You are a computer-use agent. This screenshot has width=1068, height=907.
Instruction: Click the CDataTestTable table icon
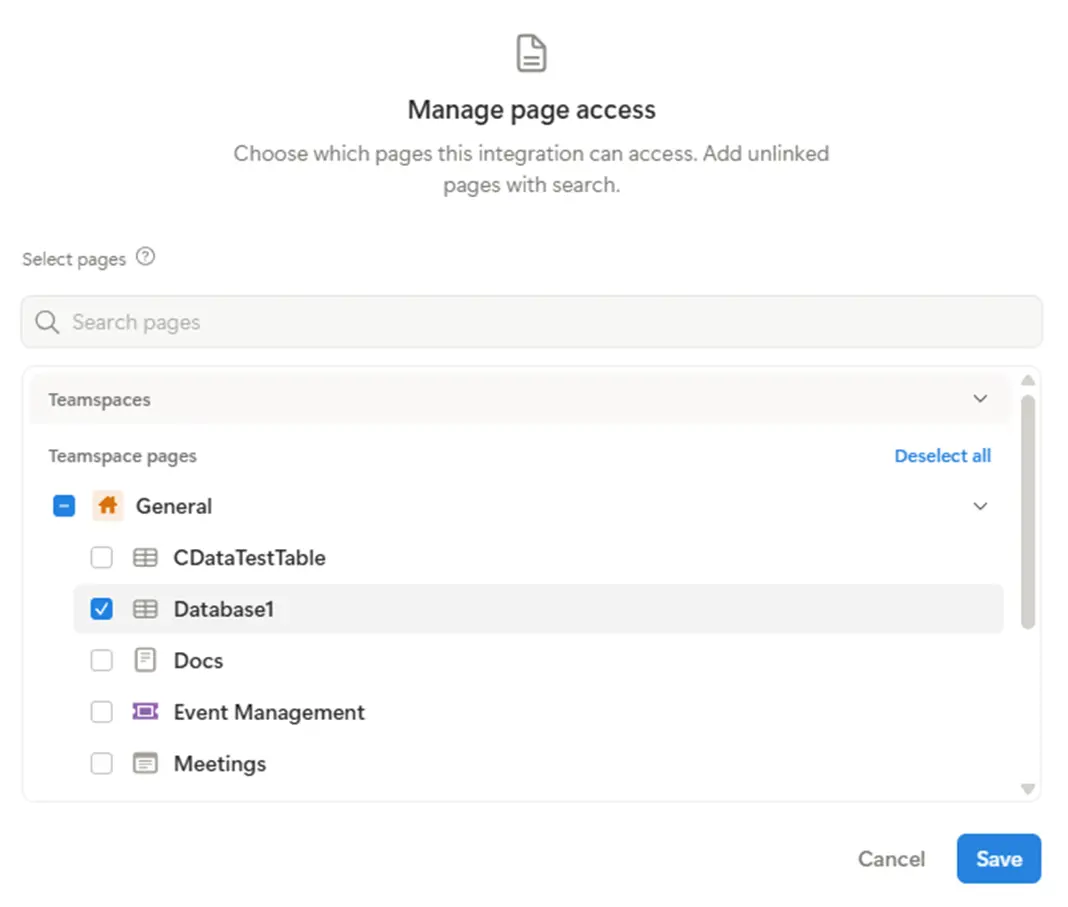click(x=145, y=558)
